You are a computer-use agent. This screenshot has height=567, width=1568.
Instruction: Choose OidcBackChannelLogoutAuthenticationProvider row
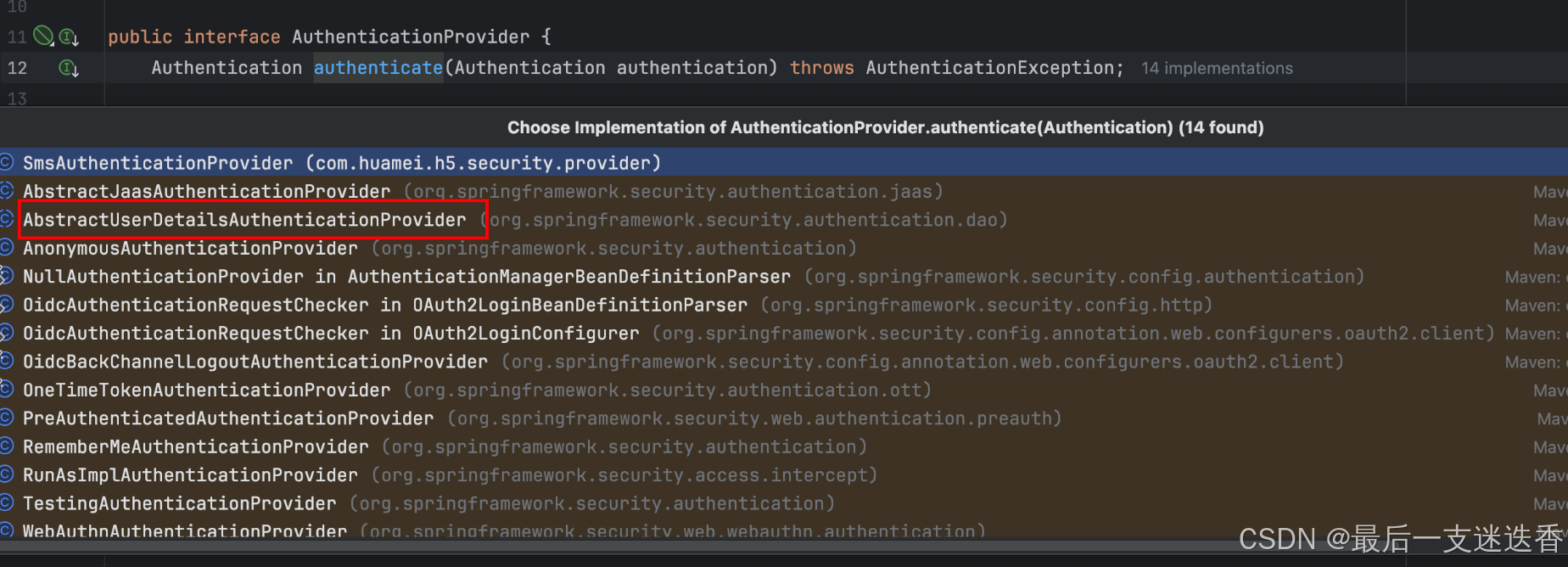tap(784, 362)
